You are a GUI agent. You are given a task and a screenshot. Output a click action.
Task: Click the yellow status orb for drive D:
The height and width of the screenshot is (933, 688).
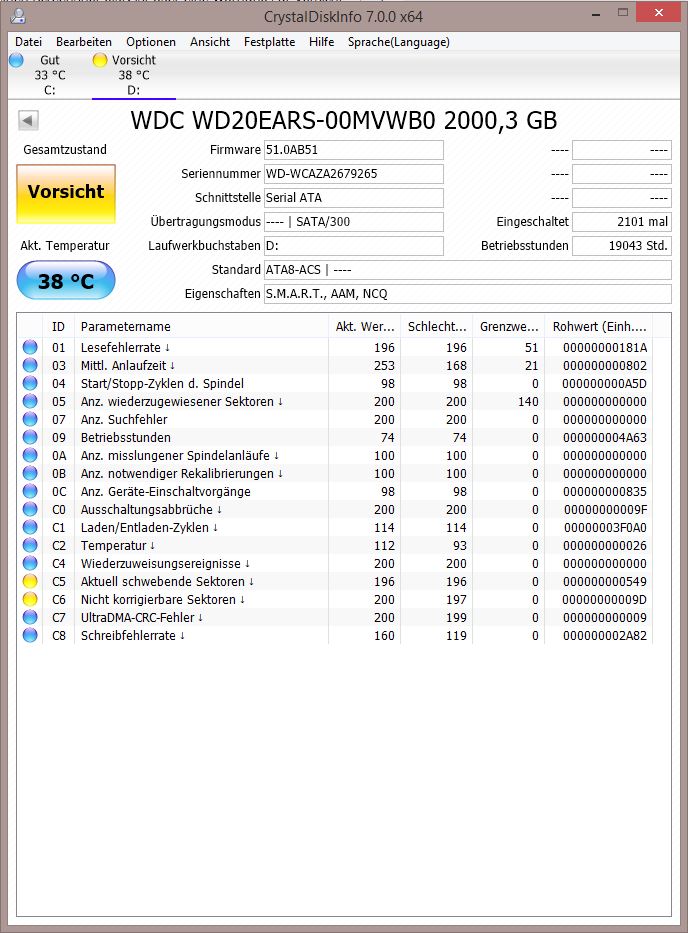100,60
